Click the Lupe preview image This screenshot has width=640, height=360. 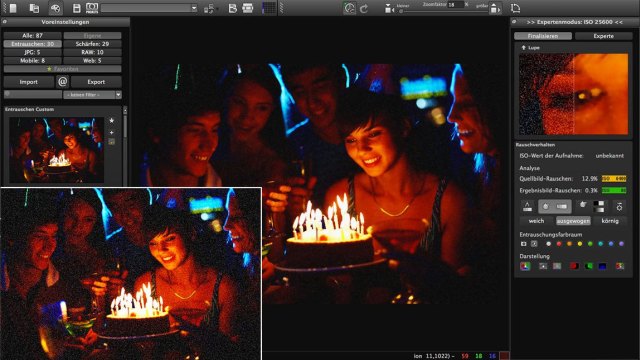573,94
